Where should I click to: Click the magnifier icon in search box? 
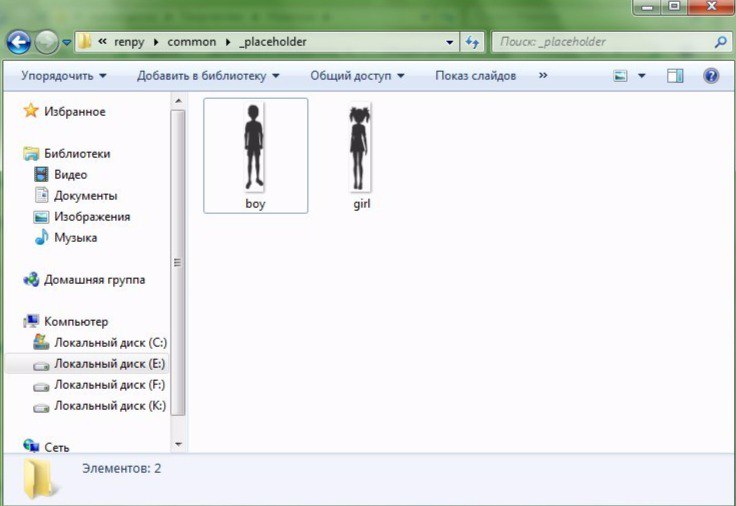coord(720,42)
